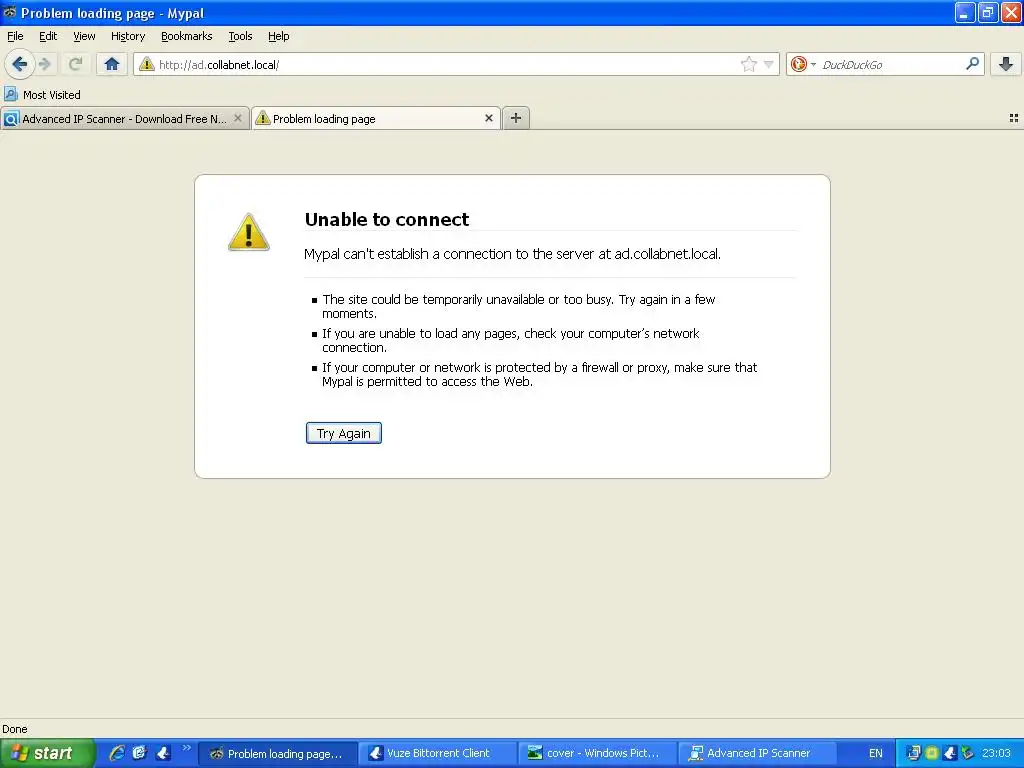Screen dimensions: 1024x768
Task: Open the Tools menu
Action: click(240, 36)
